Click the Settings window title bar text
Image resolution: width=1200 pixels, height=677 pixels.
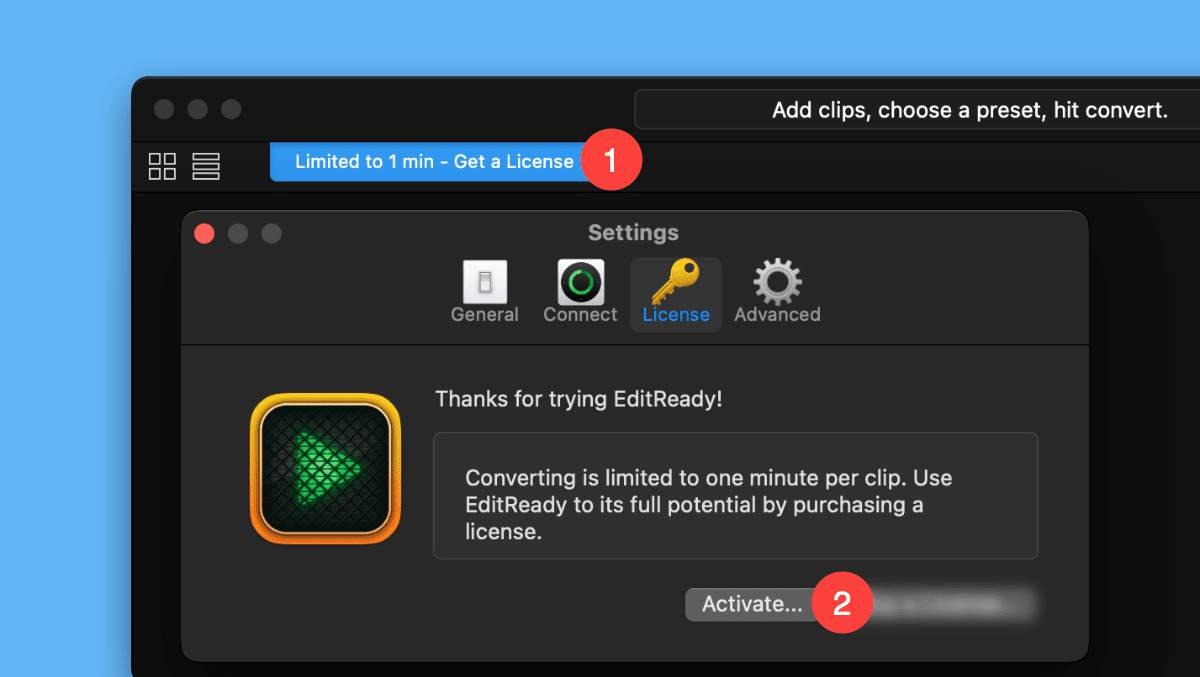[633, 233]
